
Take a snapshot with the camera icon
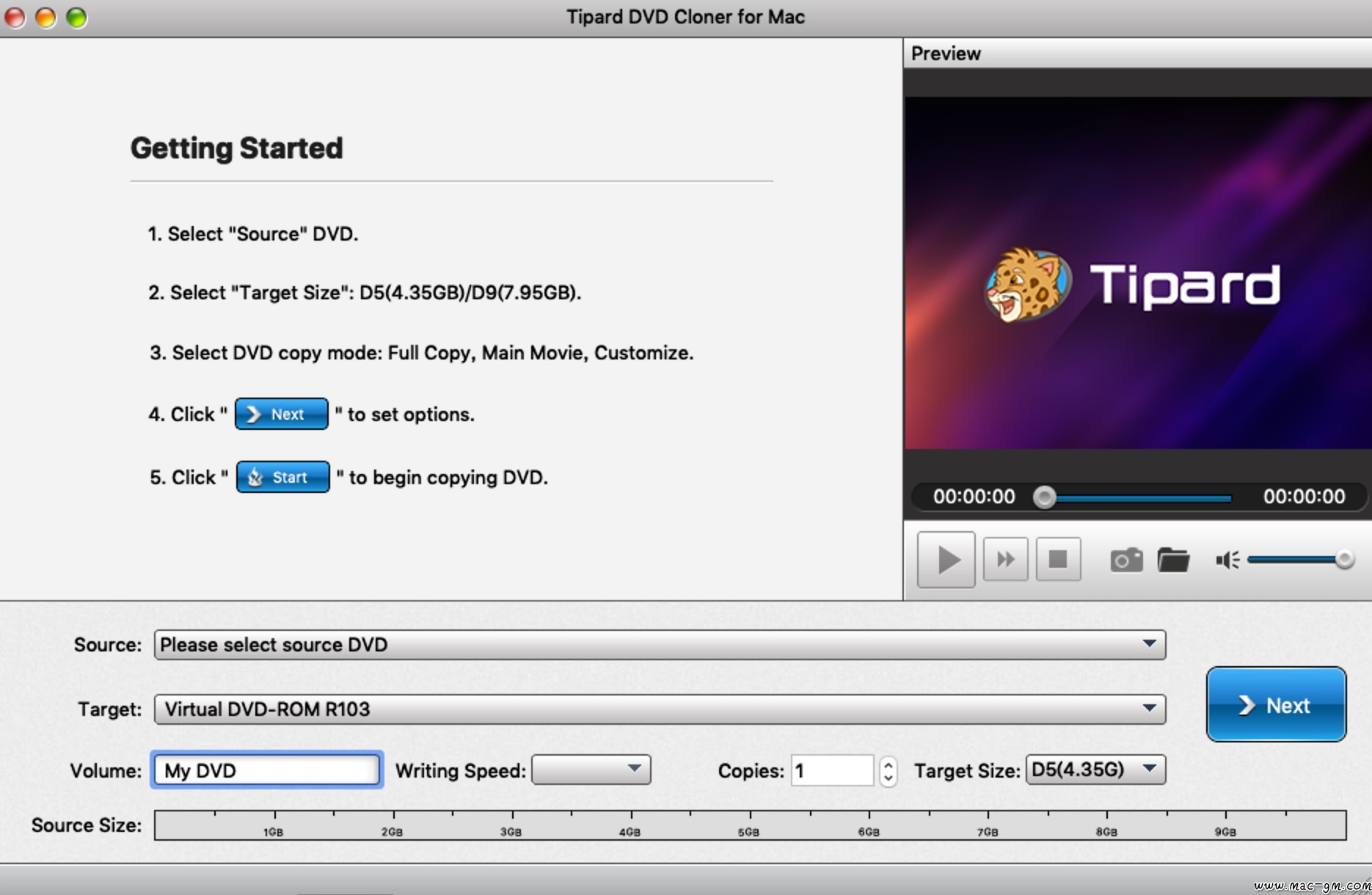(x=1126, y=560)
